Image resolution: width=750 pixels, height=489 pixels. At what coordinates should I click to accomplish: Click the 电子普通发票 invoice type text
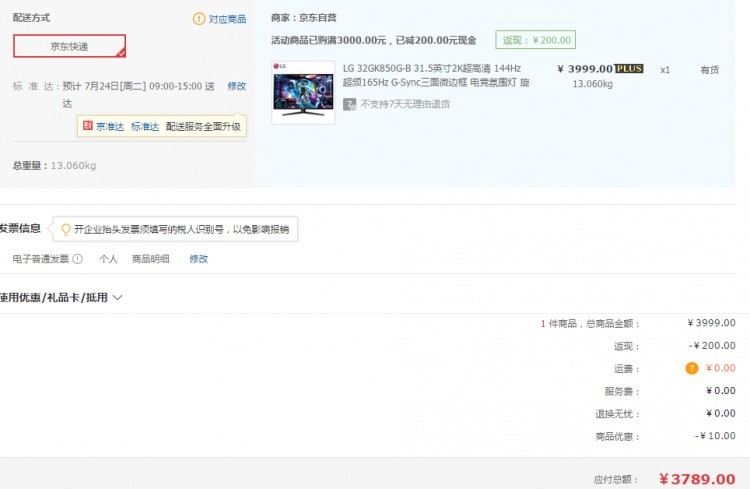pyautogui.click(x=41, y=259)
